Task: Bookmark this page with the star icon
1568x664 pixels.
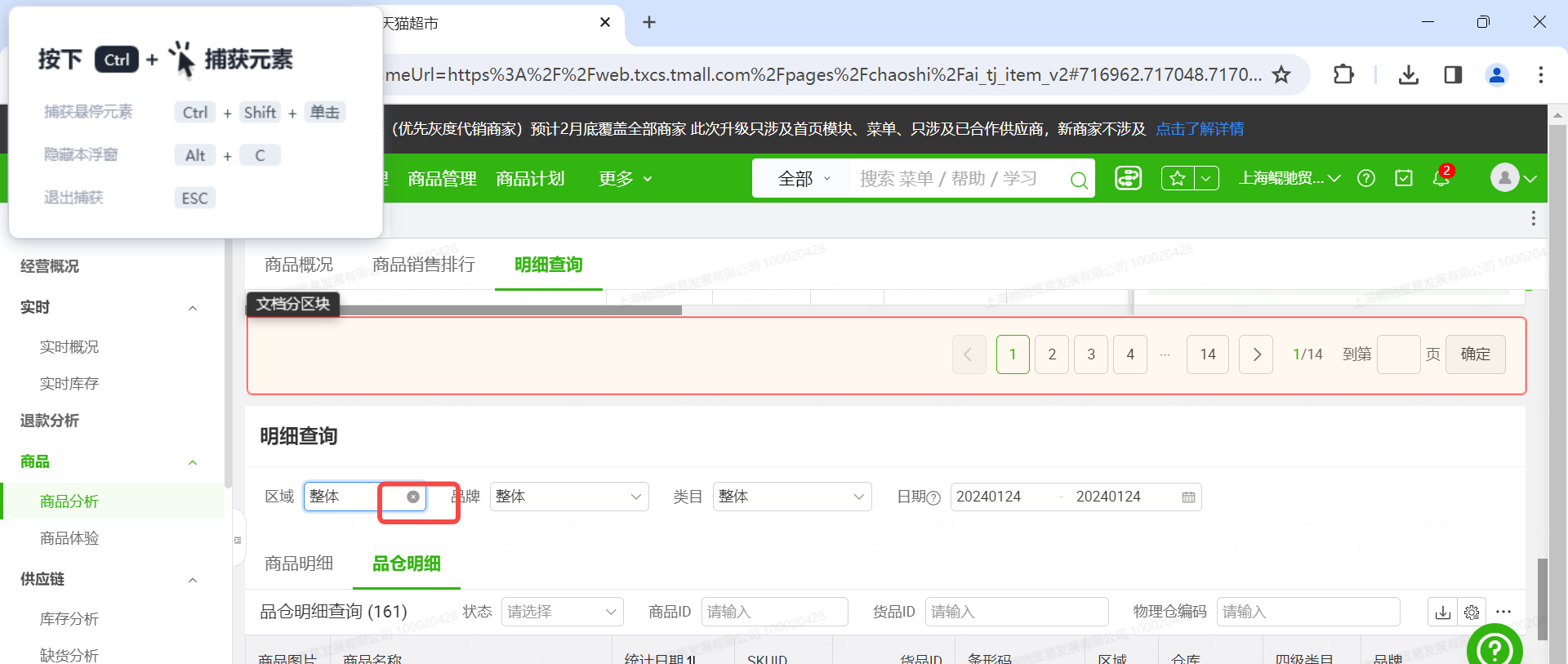Action: [x=1281, y=75]
